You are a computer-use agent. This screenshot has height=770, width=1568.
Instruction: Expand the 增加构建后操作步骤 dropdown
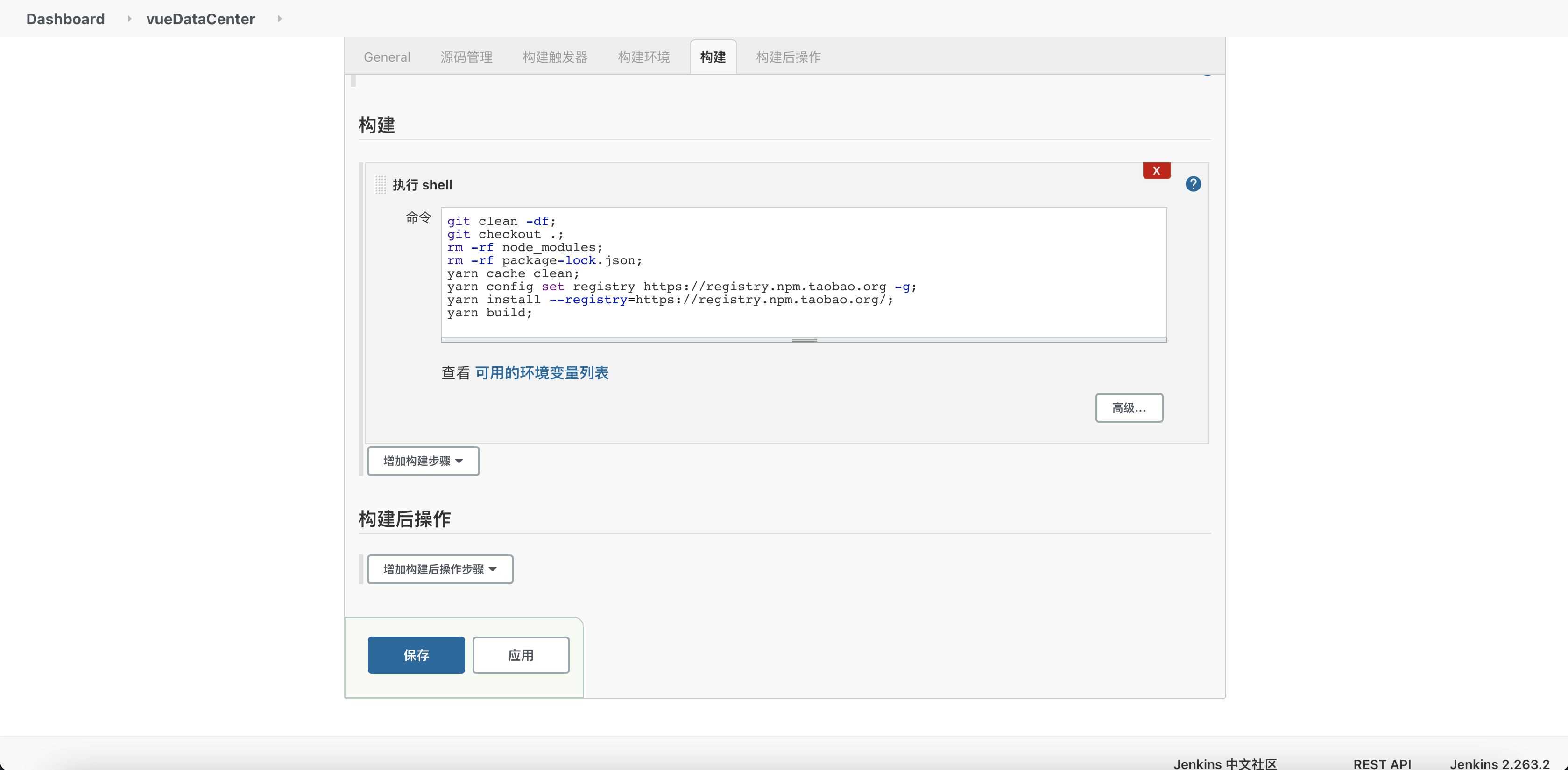(440, 569)
